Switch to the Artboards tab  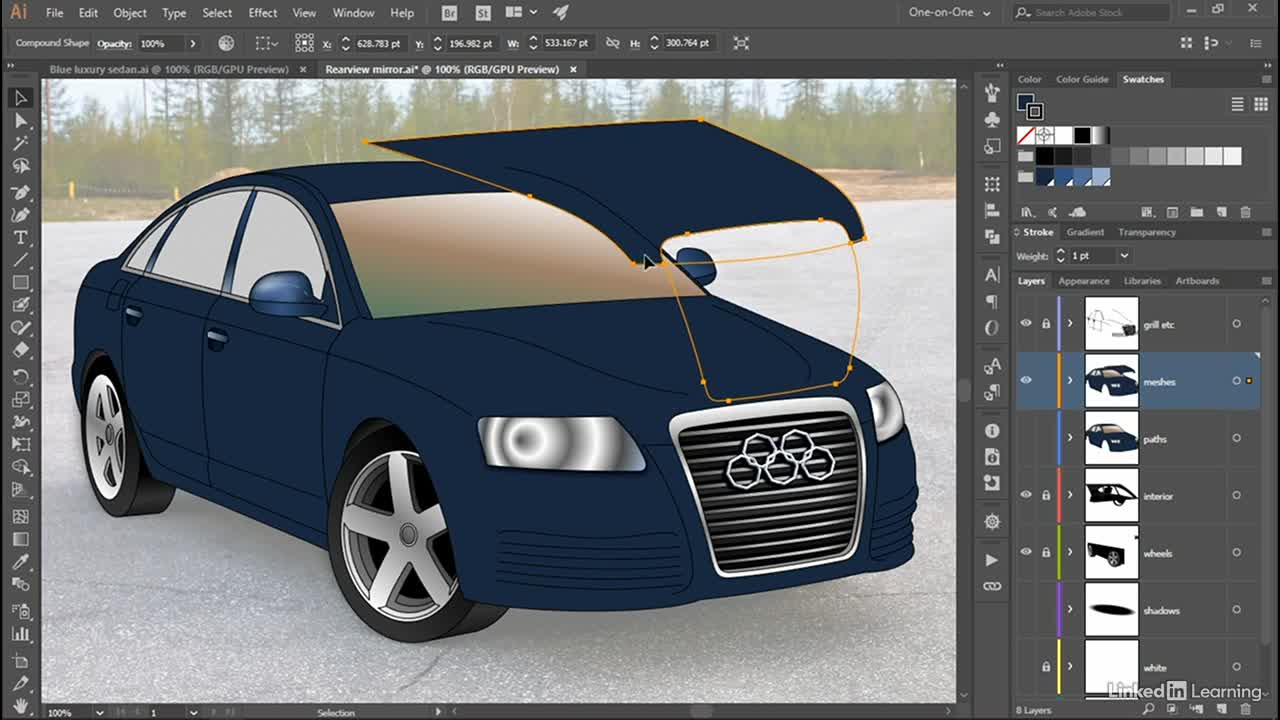[x=1197, y=281]
